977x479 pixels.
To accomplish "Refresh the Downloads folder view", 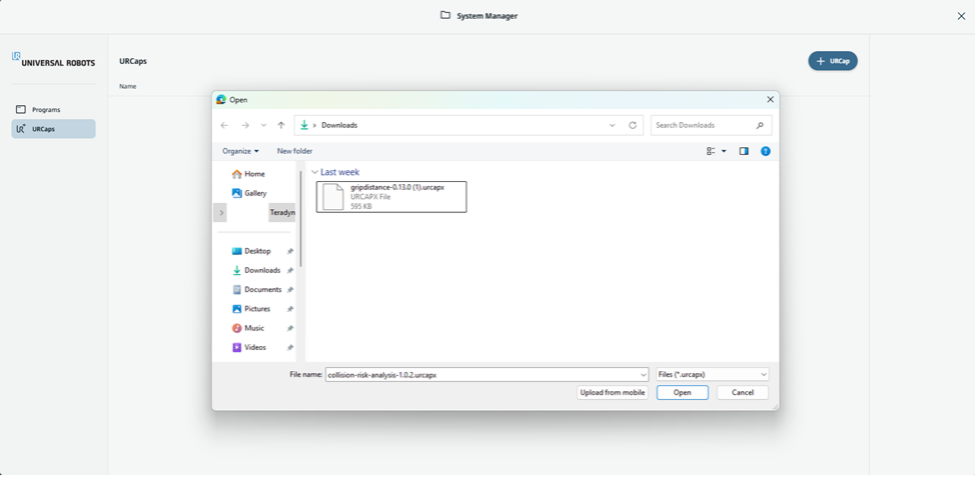I will 632,125.
